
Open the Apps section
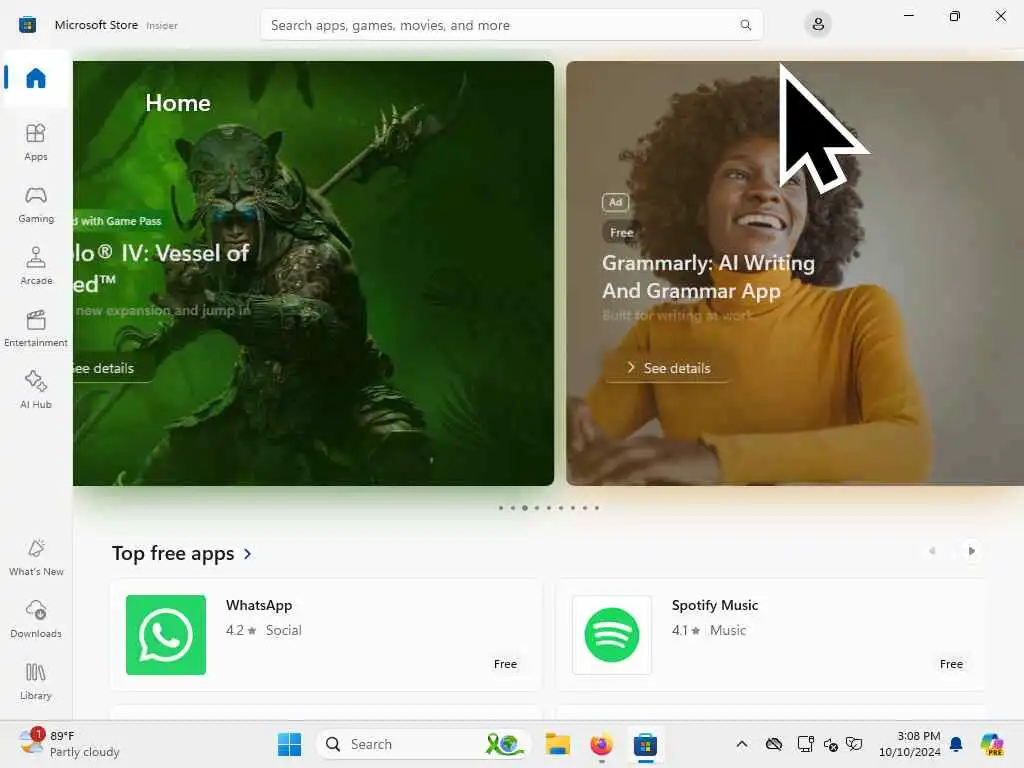click(36, 142)
